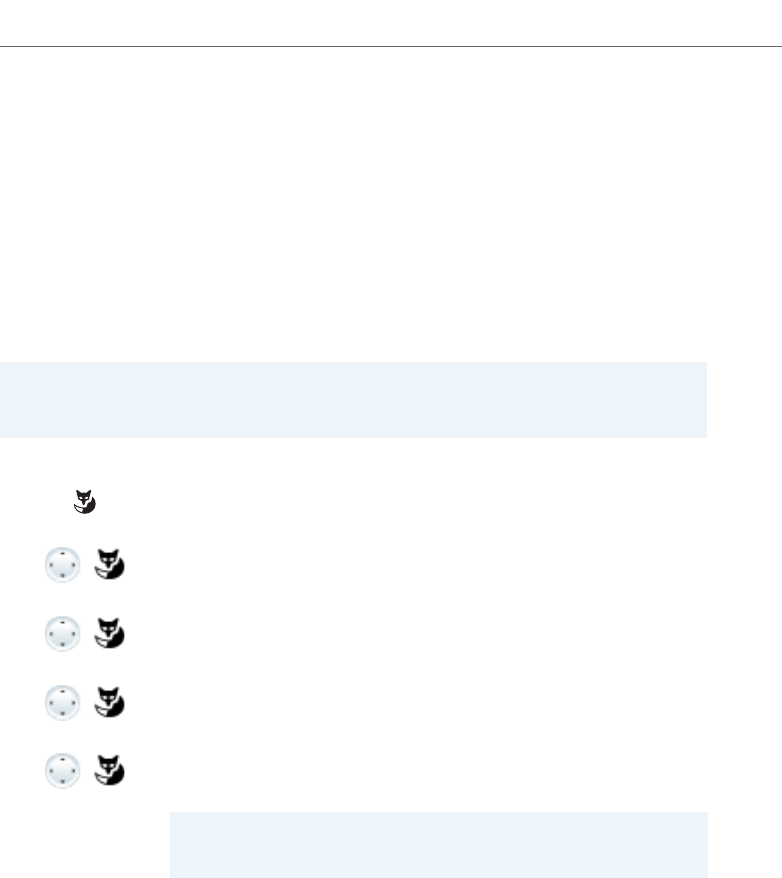Tap the right dot on the second navigation key
Screen dimensions: 782x878
tap(74, 634)
